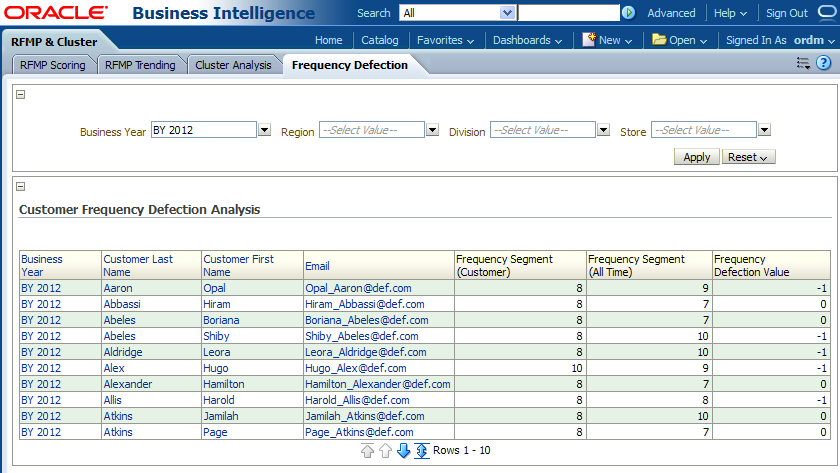The image size is (840, 473).
Task: Open the Store select value dropdown
Action: click(x=763, y=130)
